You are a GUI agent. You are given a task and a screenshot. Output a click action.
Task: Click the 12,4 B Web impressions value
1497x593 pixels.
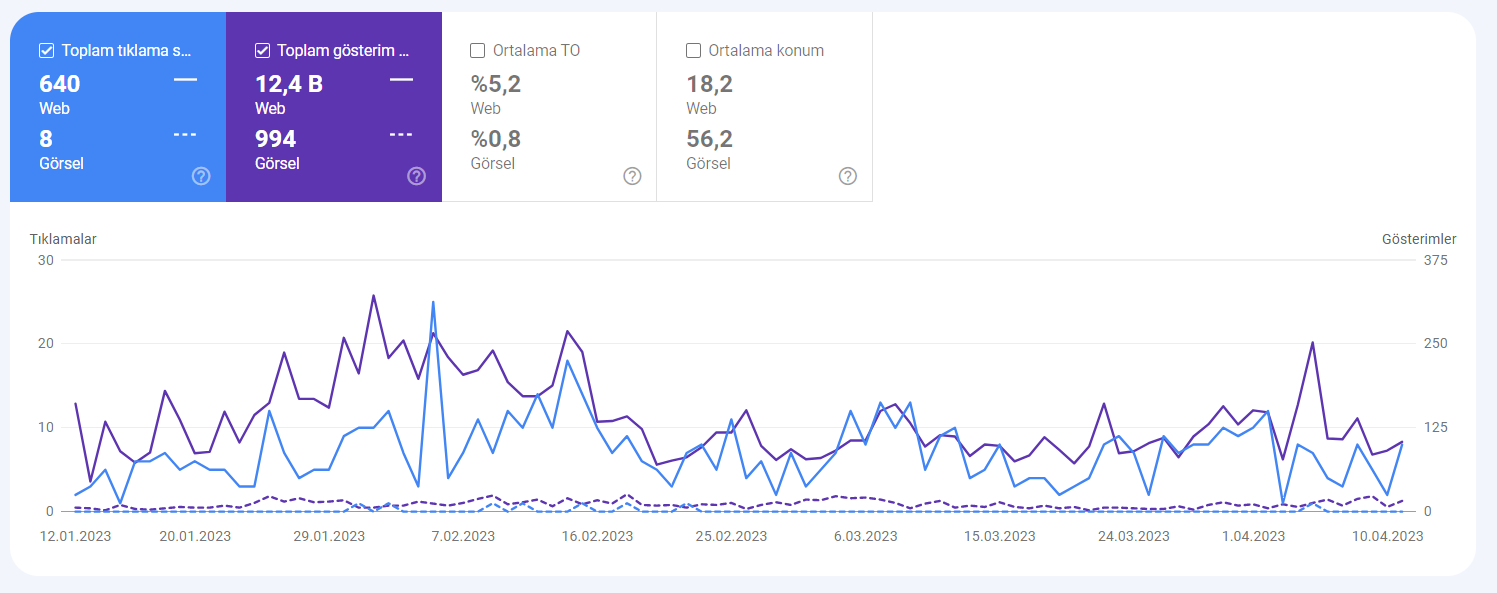coord(289,84)
